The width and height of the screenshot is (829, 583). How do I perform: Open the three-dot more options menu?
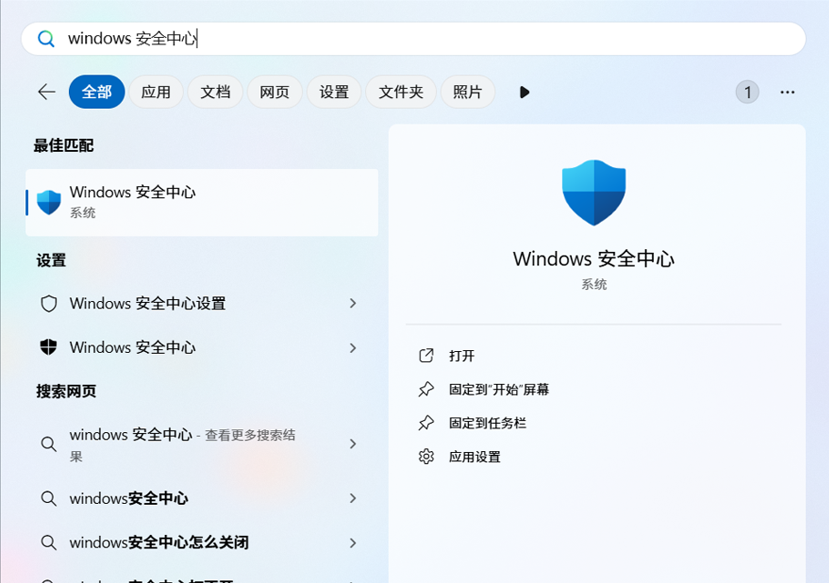coord(787,92)
